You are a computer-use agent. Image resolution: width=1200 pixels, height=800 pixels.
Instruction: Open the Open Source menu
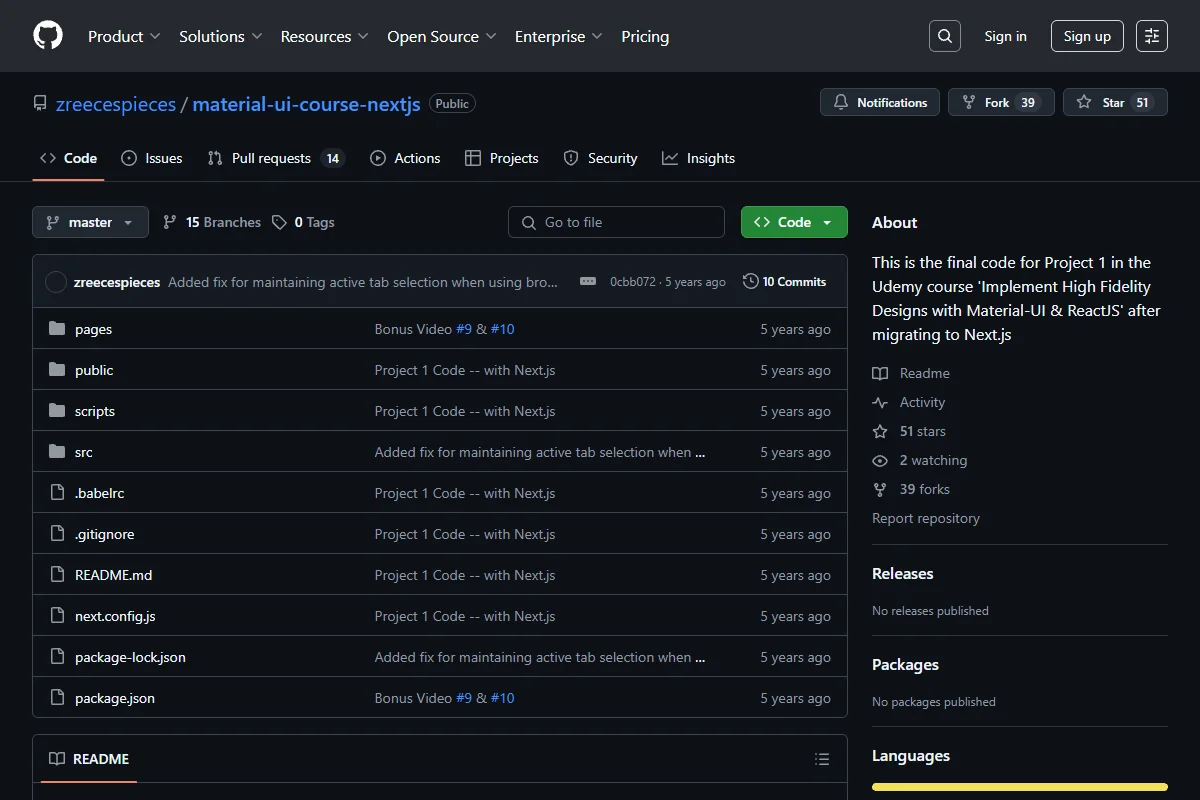[x=442, y=36]
